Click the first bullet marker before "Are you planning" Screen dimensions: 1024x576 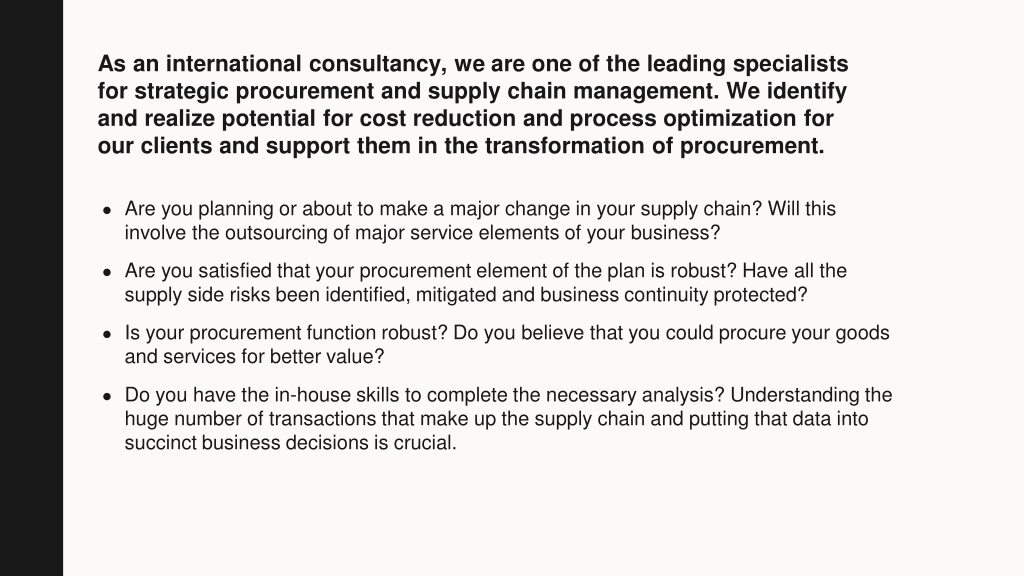107,210
